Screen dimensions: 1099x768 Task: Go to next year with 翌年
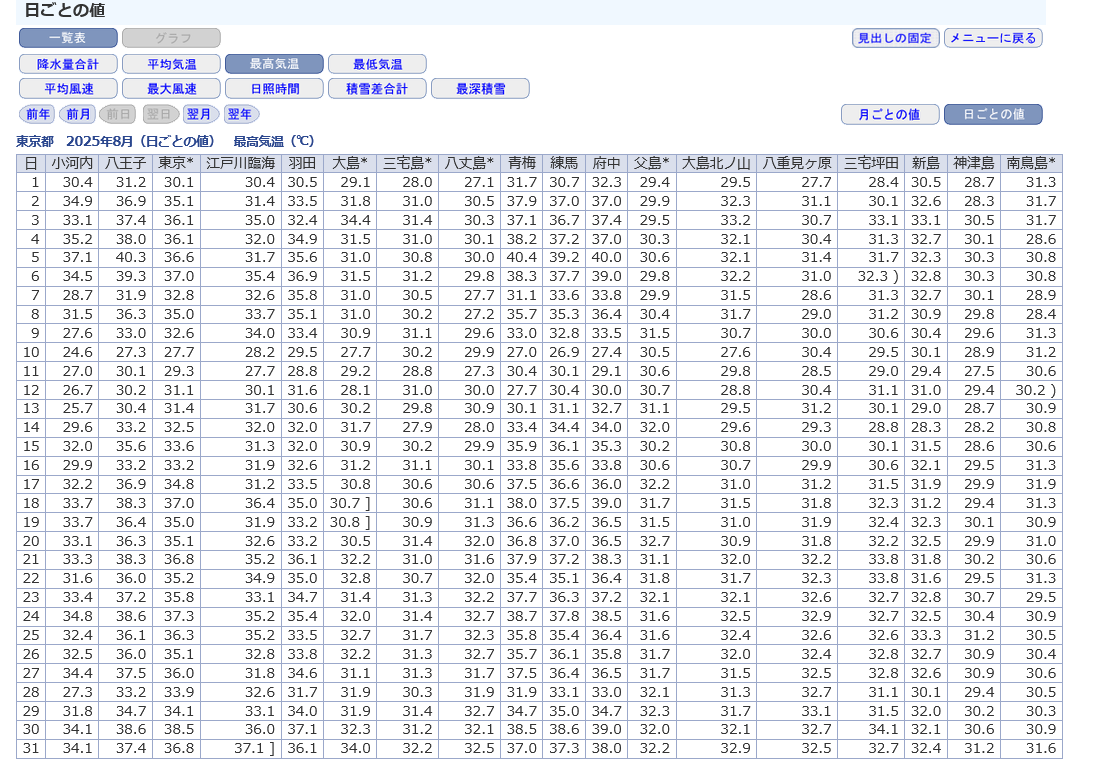240,114
